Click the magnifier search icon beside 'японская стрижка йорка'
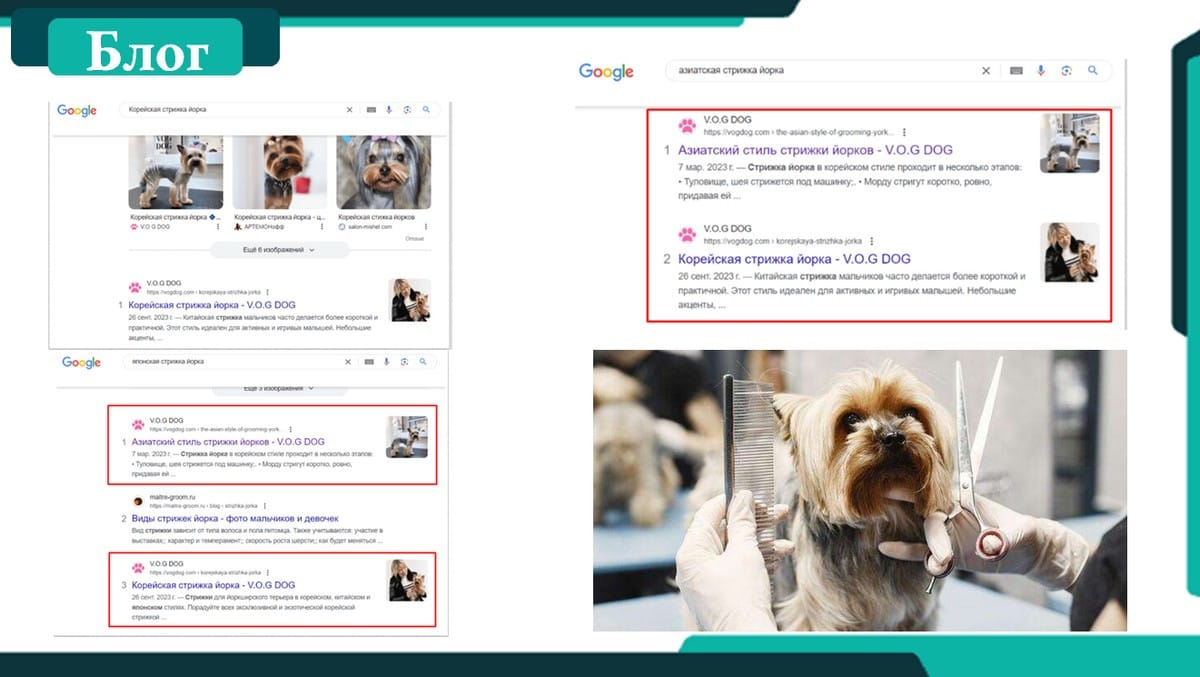The image size is (1200, 677). coord(423,361)
